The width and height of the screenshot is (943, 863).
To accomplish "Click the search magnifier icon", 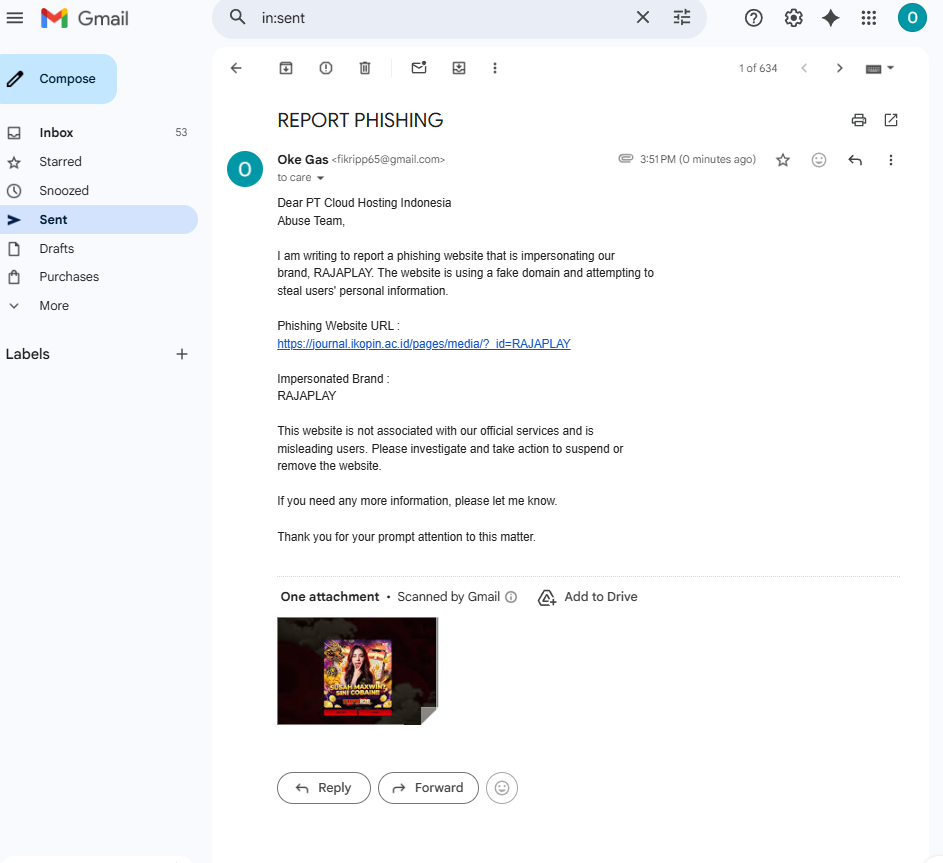I will point(238,17).
